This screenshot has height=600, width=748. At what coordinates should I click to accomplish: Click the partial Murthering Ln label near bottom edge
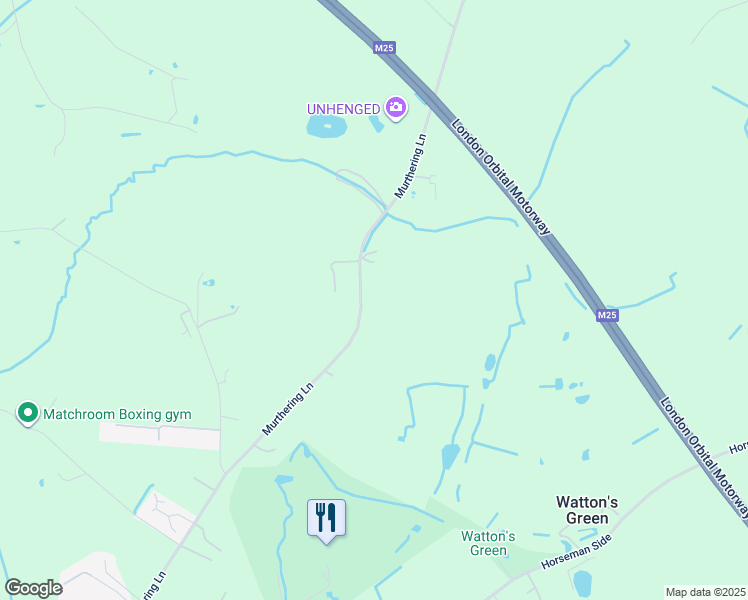point(155,585)
